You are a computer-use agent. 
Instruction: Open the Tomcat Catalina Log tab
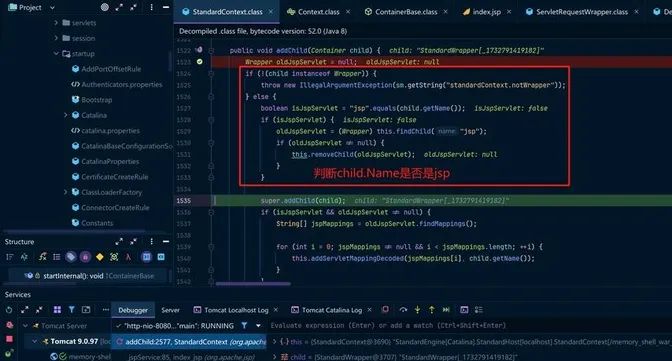tap(332, 310)
